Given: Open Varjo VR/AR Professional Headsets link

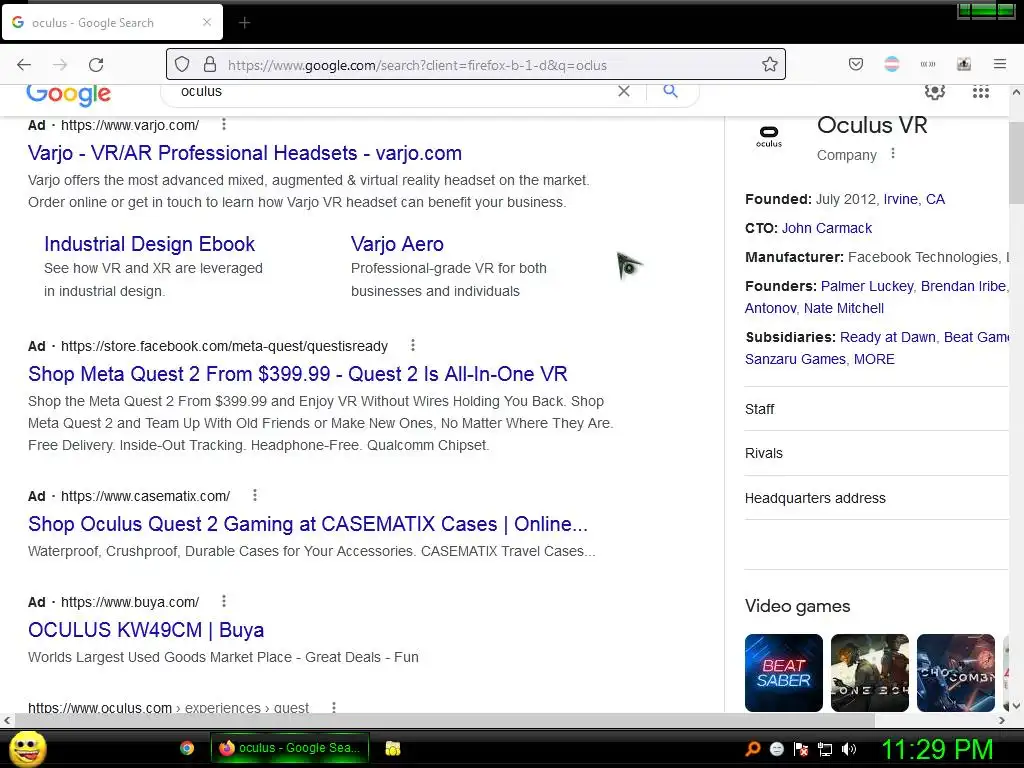Looking at the screenshot, I should pyautogui.click(x=245, y=153).
